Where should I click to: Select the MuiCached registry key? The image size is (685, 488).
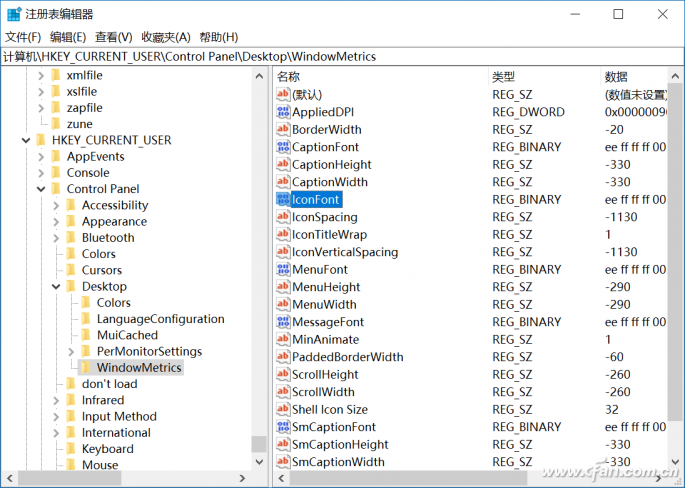click(127, 335)
